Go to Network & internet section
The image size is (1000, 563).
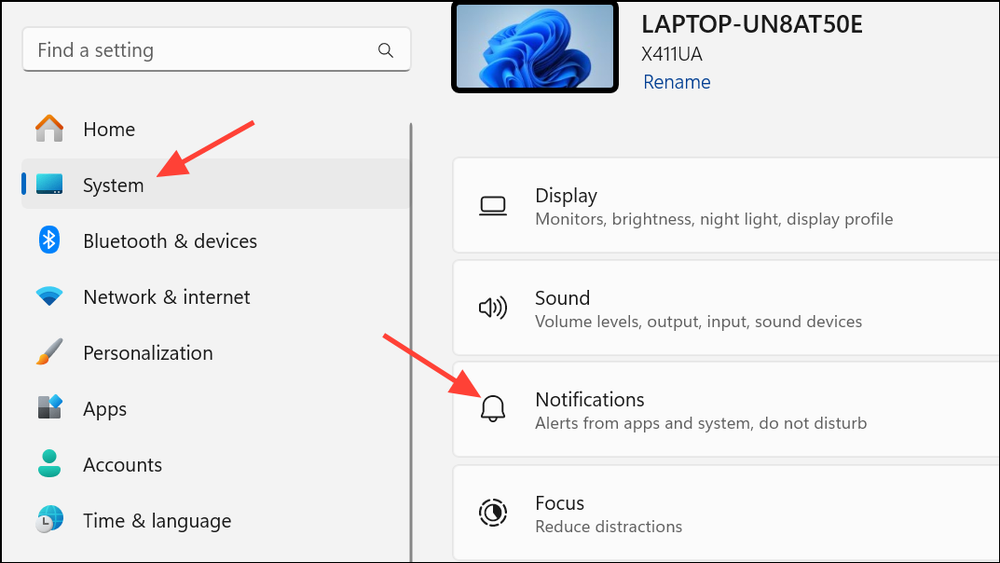pyautogui.click(x=166, y=297)
